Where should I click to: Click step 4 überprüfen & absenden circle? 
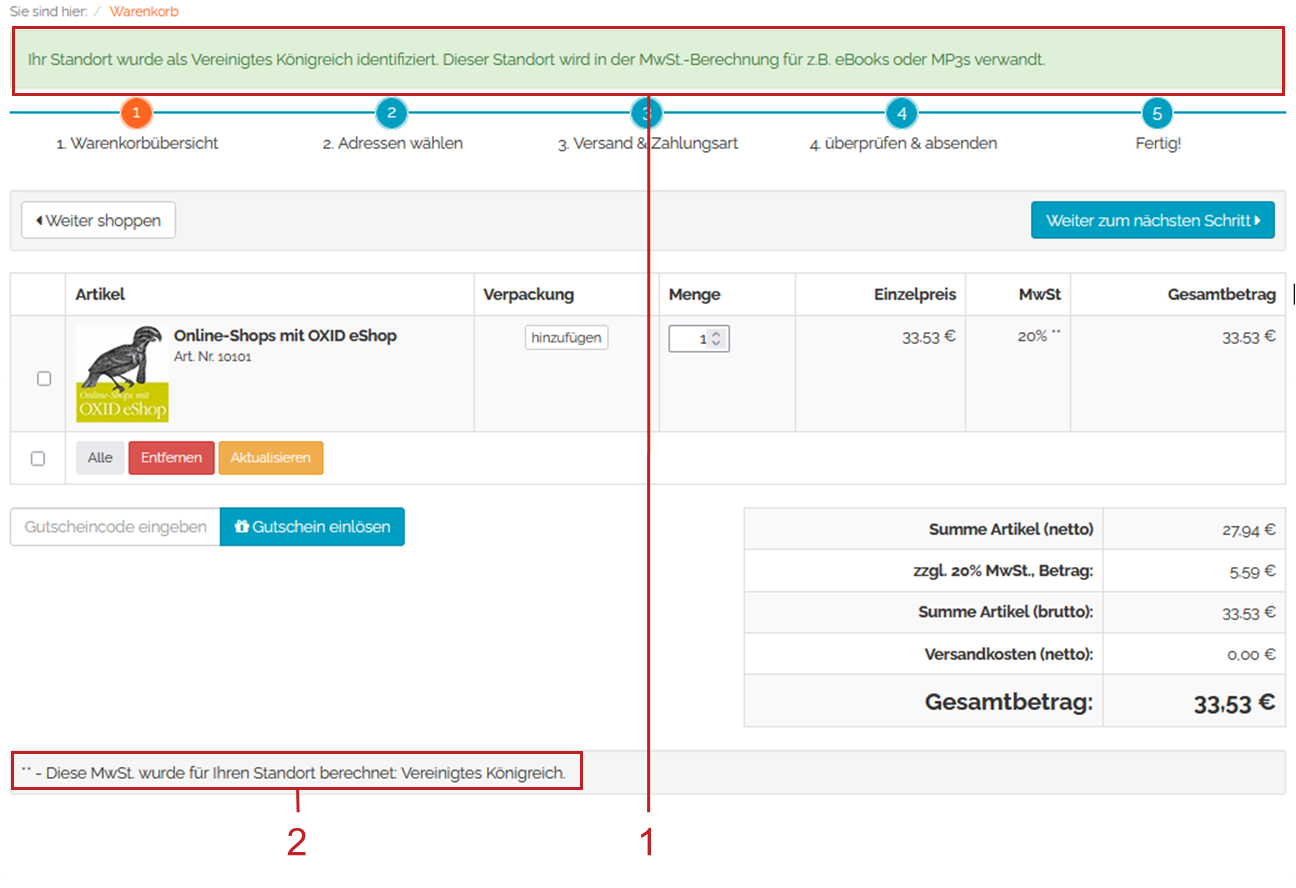(901, 113)
